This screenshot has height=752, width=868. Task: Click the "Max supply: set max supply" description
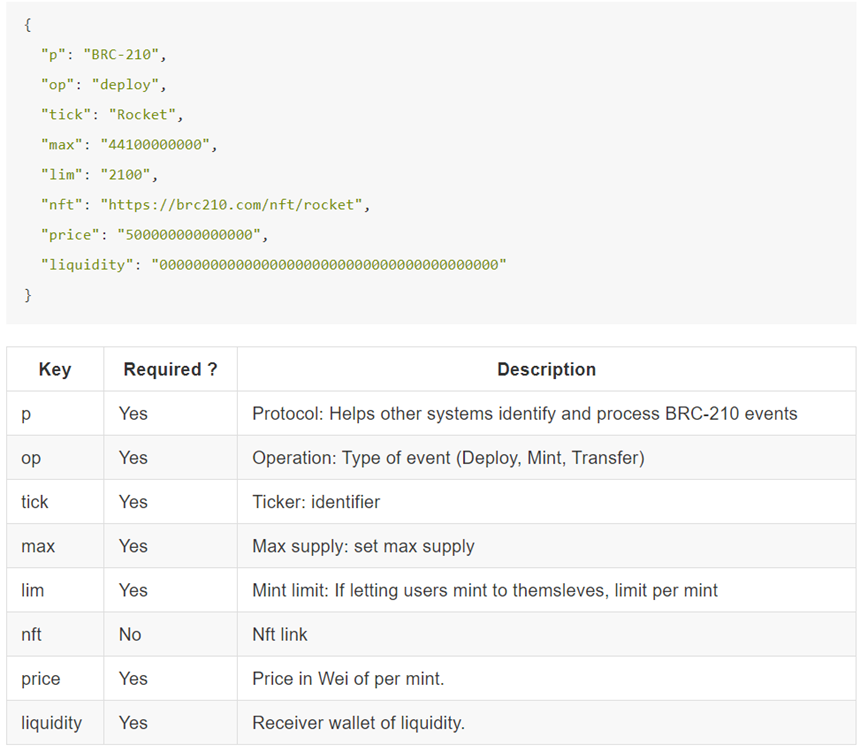(363, 546)
